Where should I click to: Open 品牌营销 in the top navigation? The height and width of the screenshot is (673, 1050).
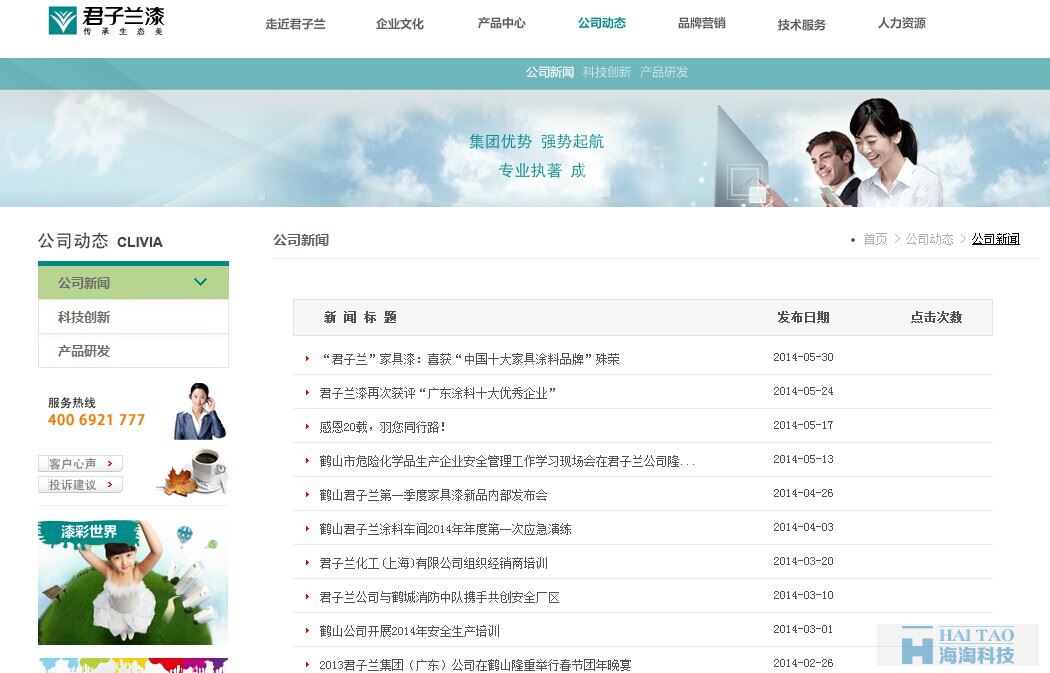coord(702,23)
